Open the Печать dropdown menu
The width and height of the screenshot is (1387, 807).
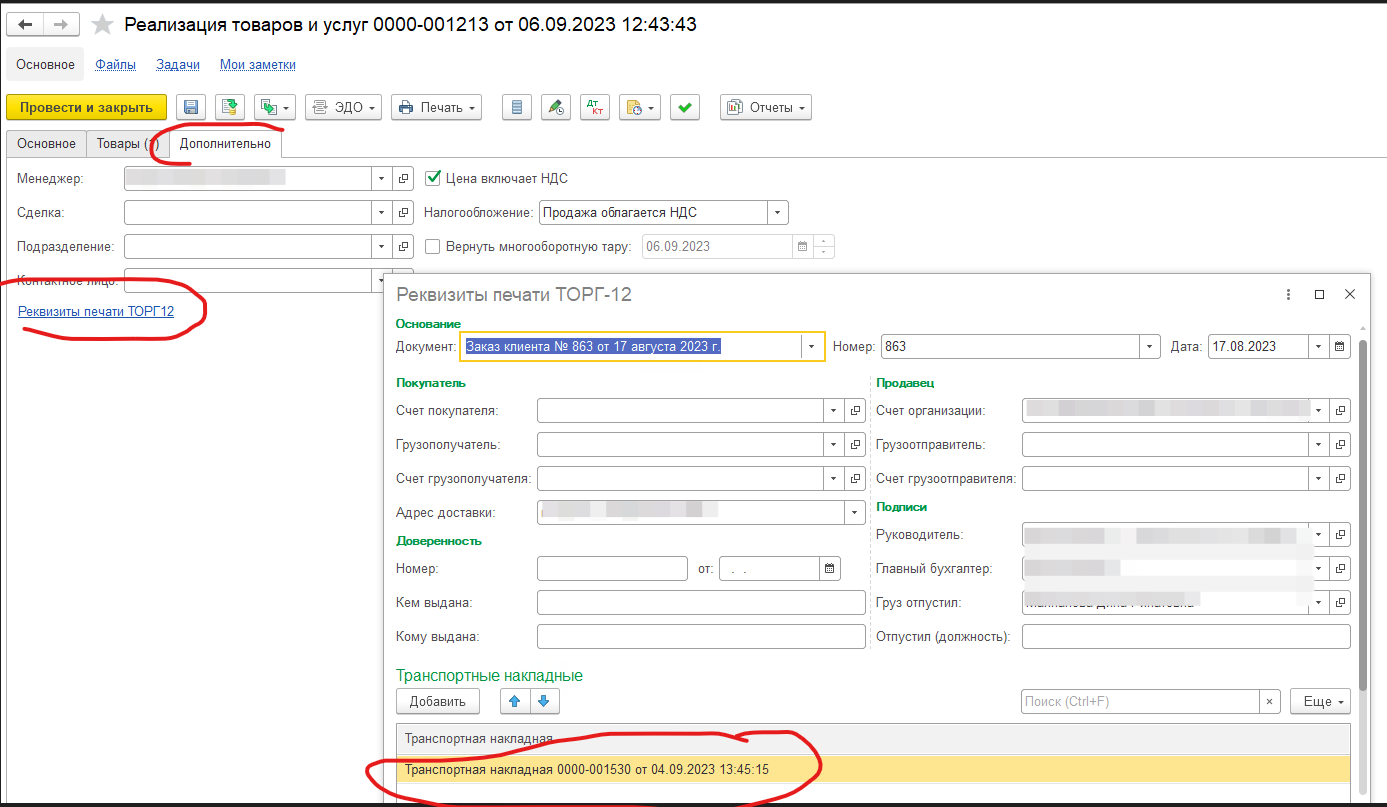pos(436,108)
